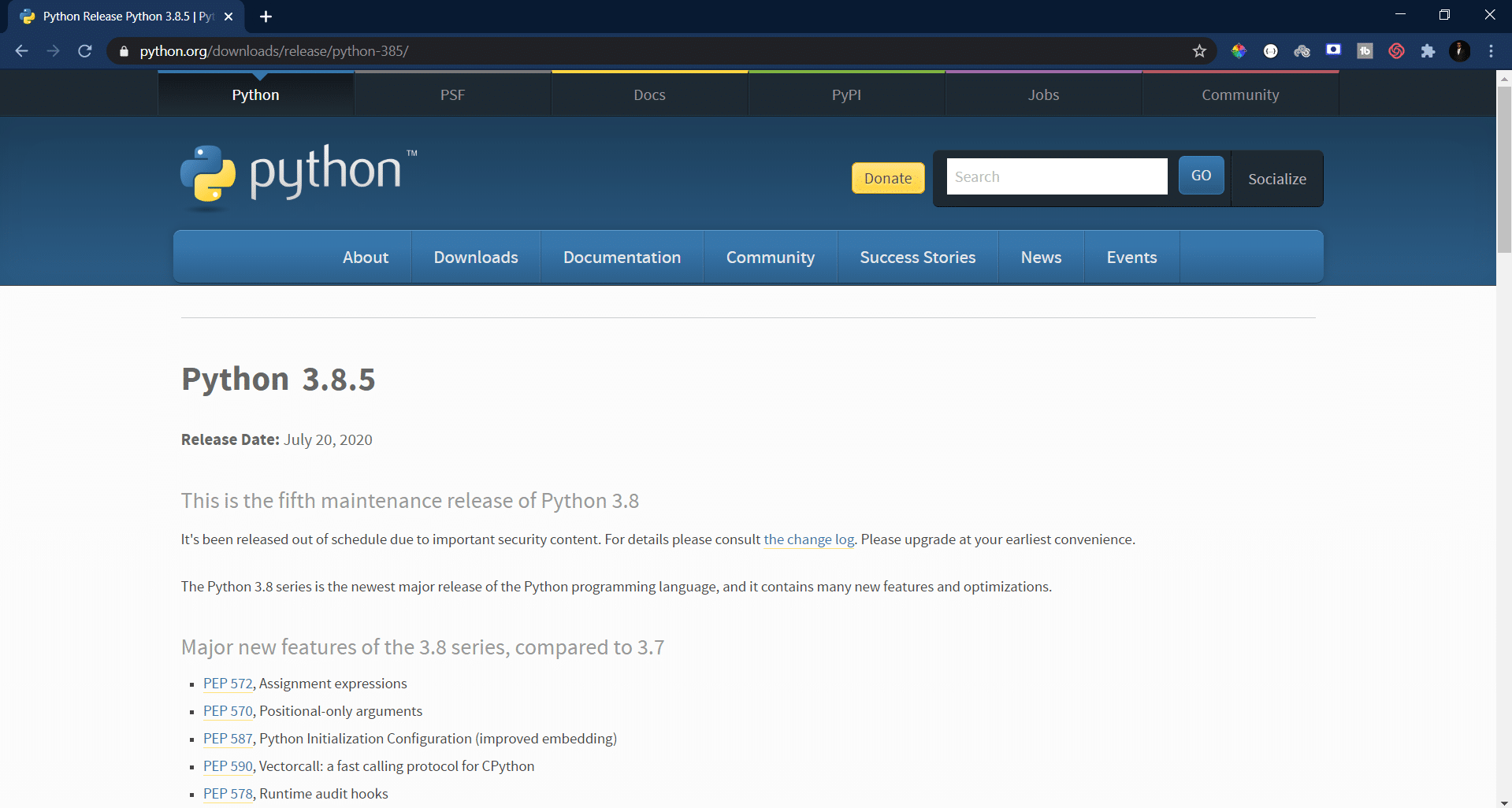
Task: Click the browser back arrow
Action: pos(21,51)
